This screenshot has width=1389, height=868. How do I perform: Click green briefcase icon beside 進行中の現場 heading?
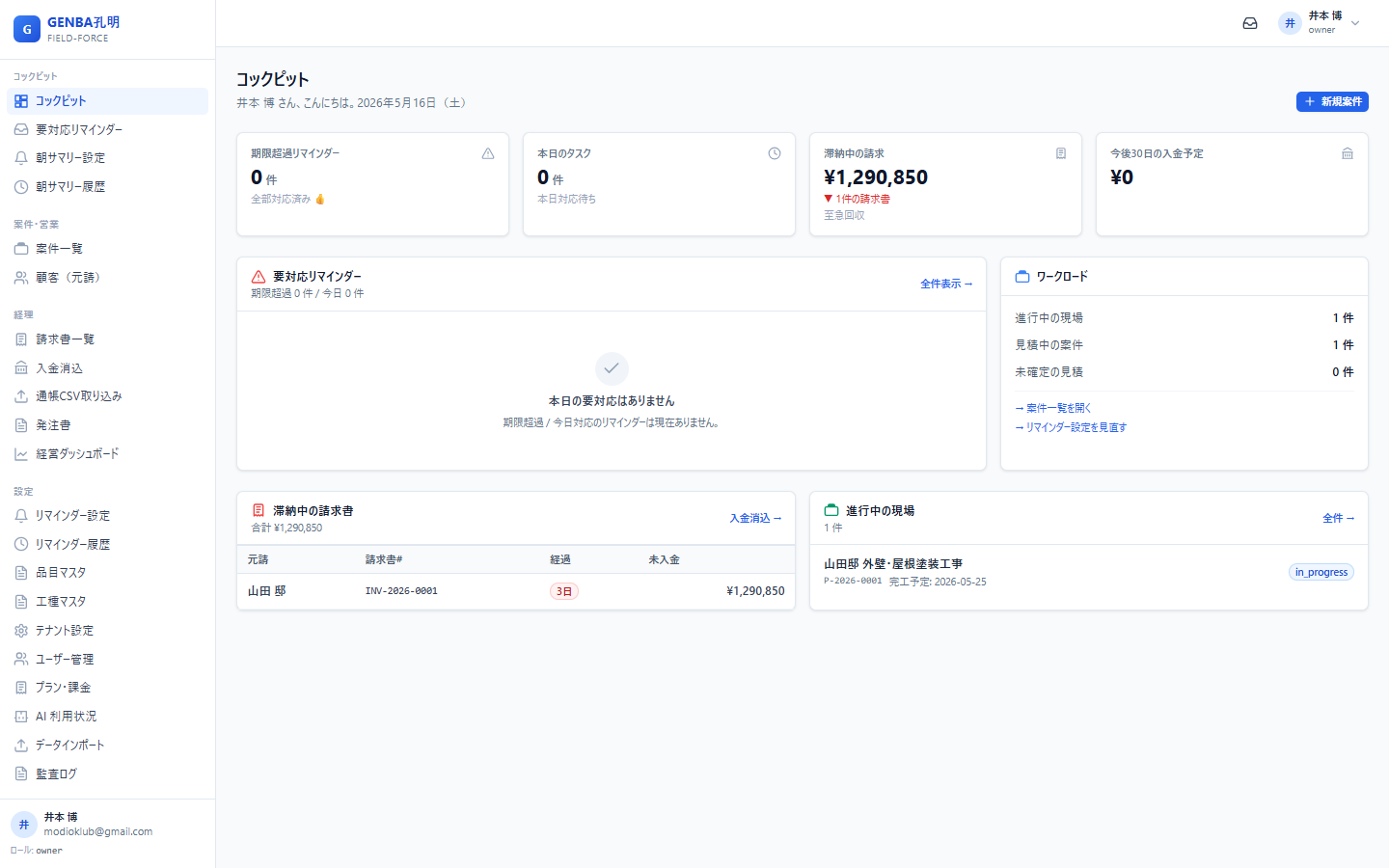(x=831, y=510)
